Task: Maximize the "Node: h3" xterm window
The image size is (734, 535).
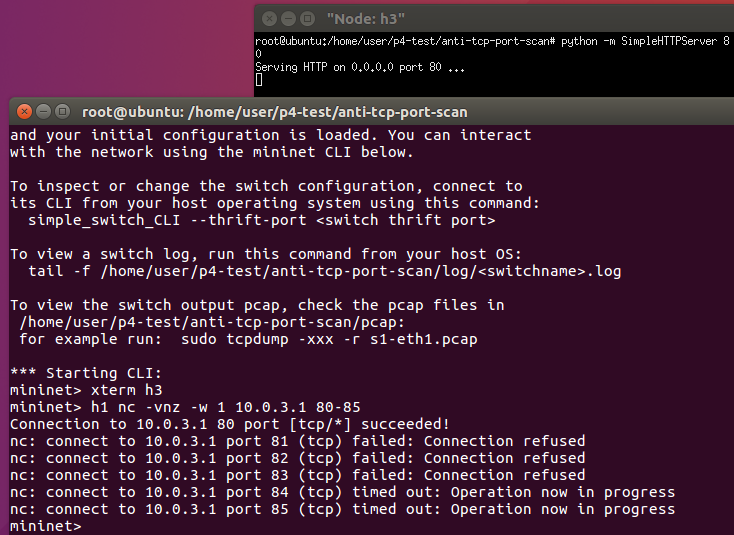Action: [308, 19]
